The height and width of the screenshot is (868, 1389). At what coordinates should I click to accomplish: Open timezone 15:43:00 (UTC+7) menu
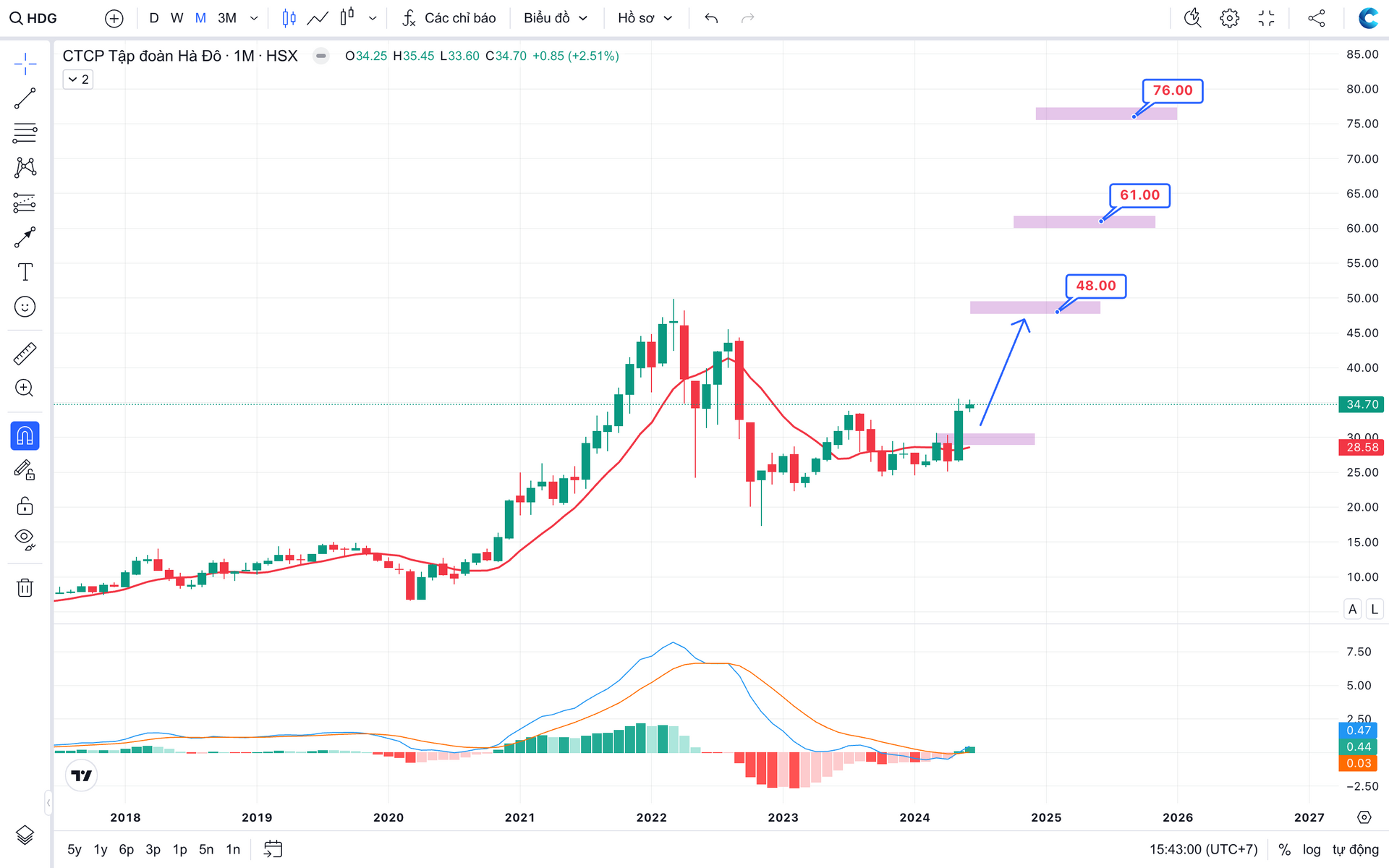pos(1203,849)
